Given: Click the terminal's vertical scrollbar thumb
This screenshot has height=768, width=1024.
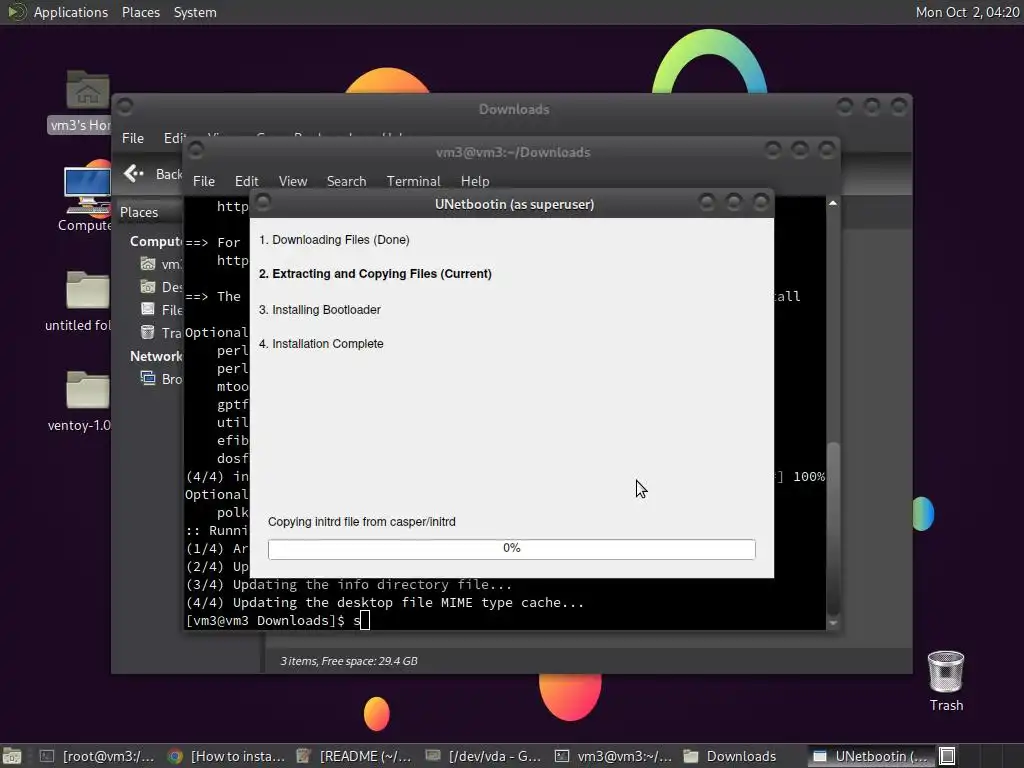Looking at the screenshot, I should tap(833, 528).
